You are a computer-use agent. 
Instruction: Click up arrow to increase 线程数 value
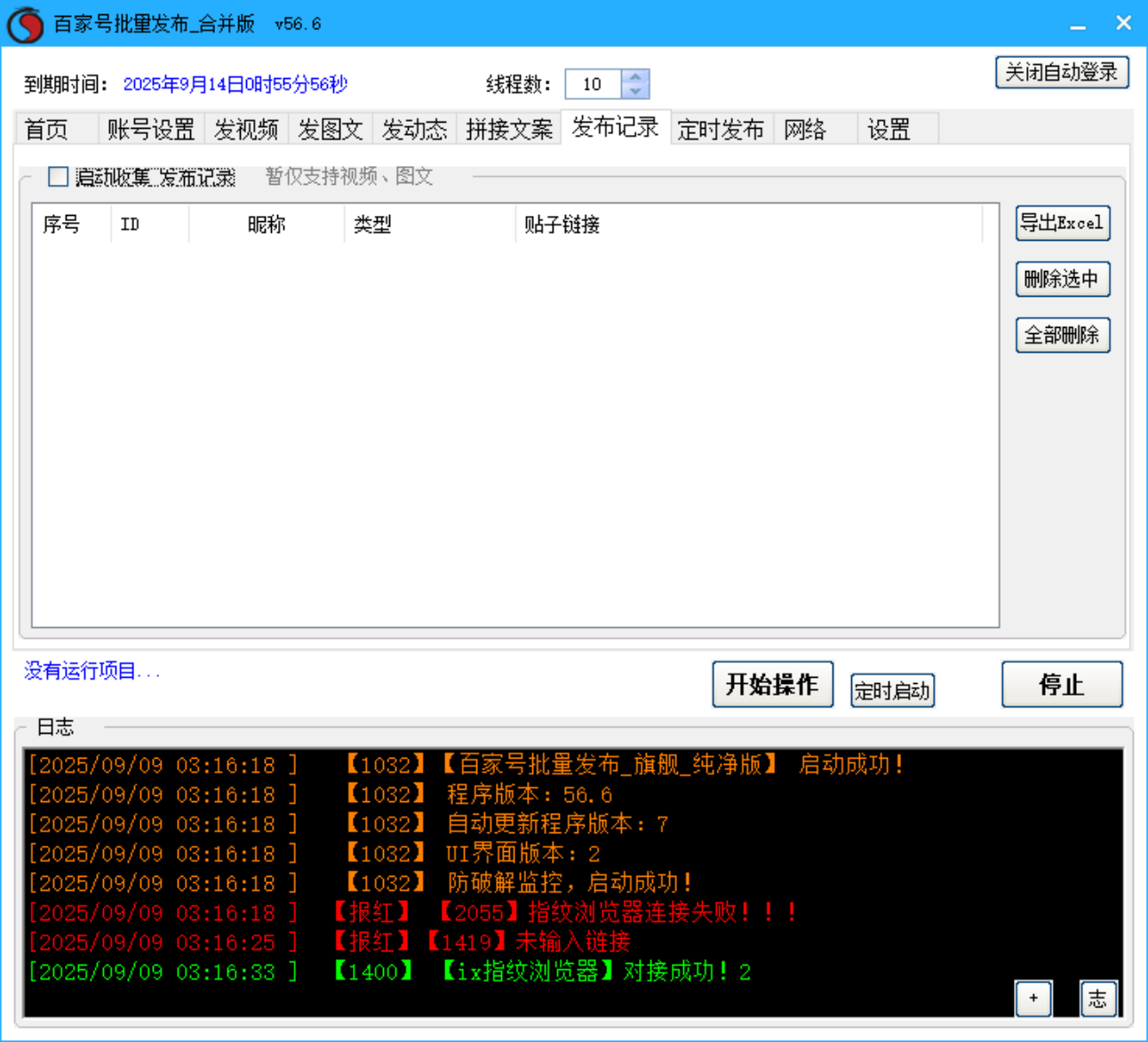634,76
